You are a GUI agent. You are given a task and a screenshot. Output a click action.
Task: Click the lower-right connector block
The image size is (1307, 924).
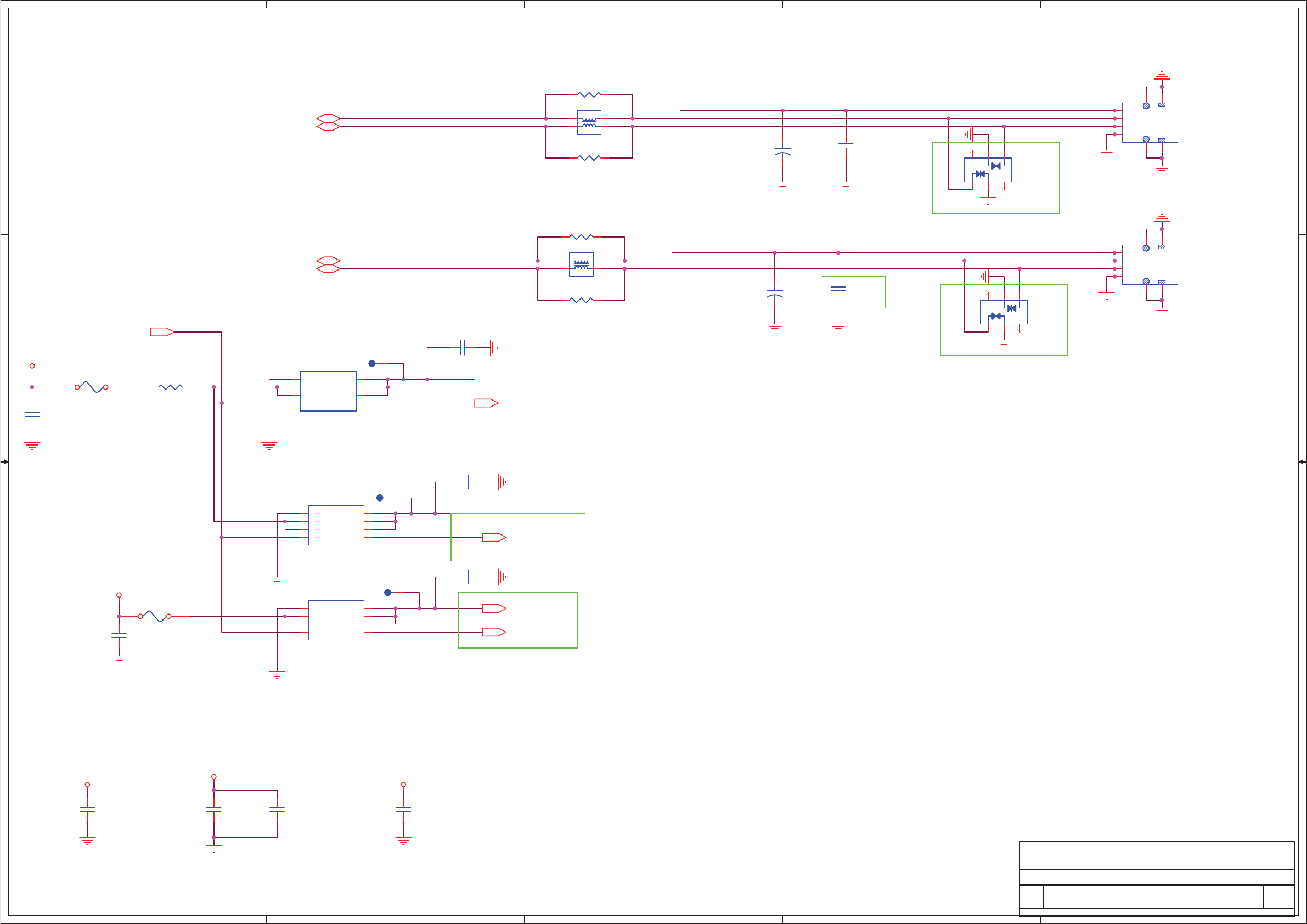(1150, 264)
